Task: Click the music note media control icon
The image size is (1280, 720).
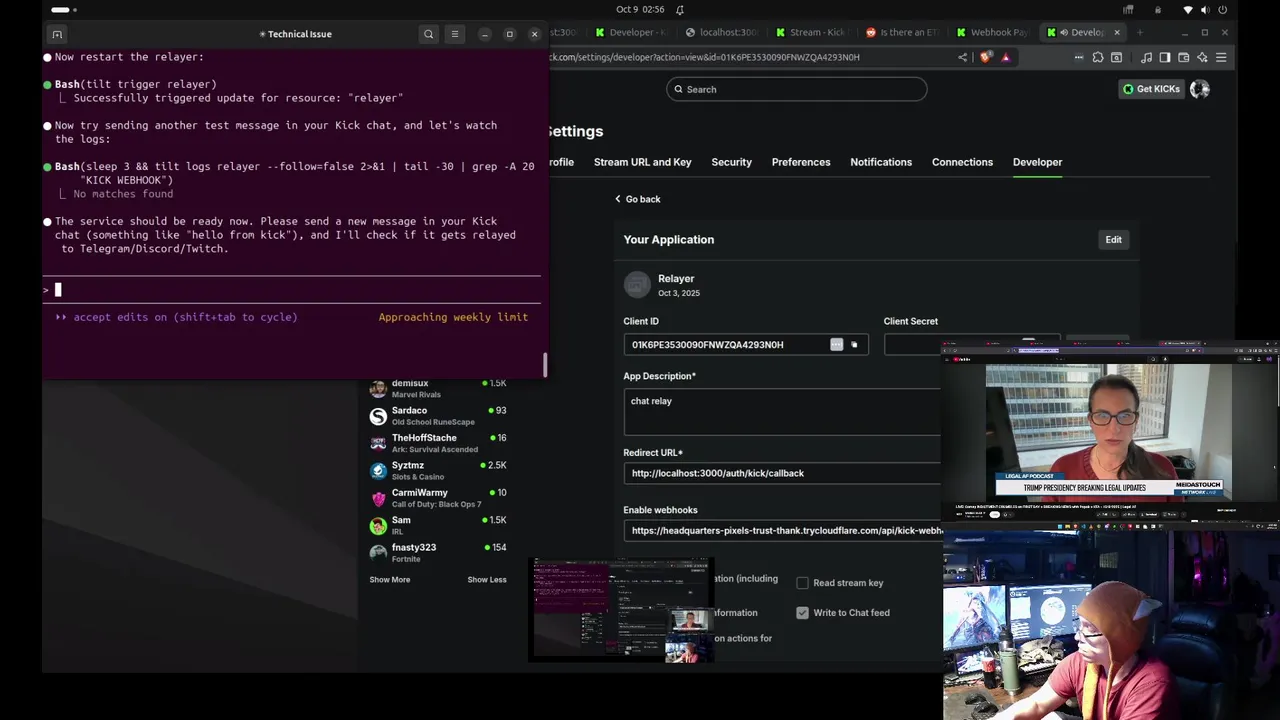Action: (x=1146, y=58)
